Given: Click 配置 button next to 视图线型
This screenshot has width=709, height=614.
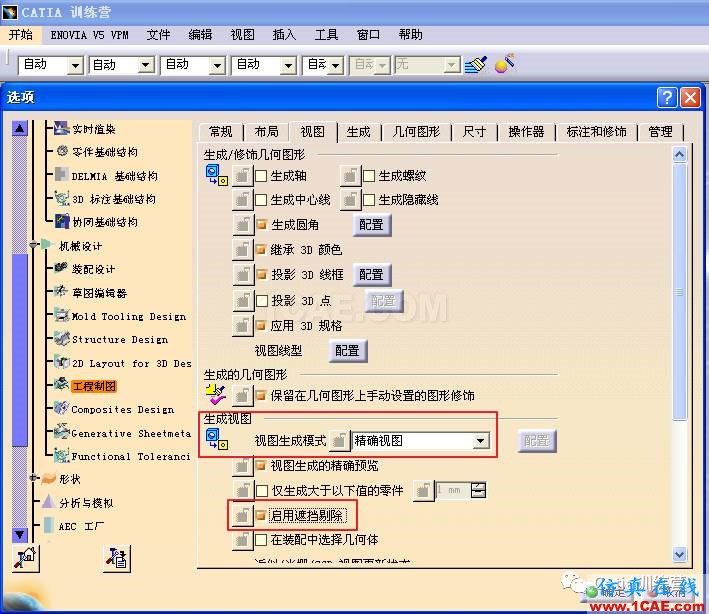Looking at the screenshot, I should tap(347, 350).
